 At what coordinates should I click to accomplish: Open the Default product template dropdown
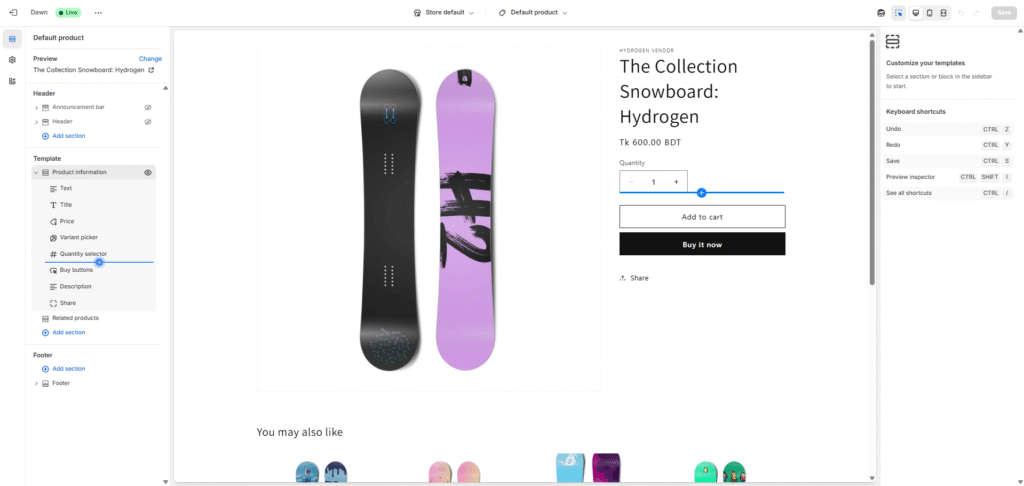click(x=533, y=13)
